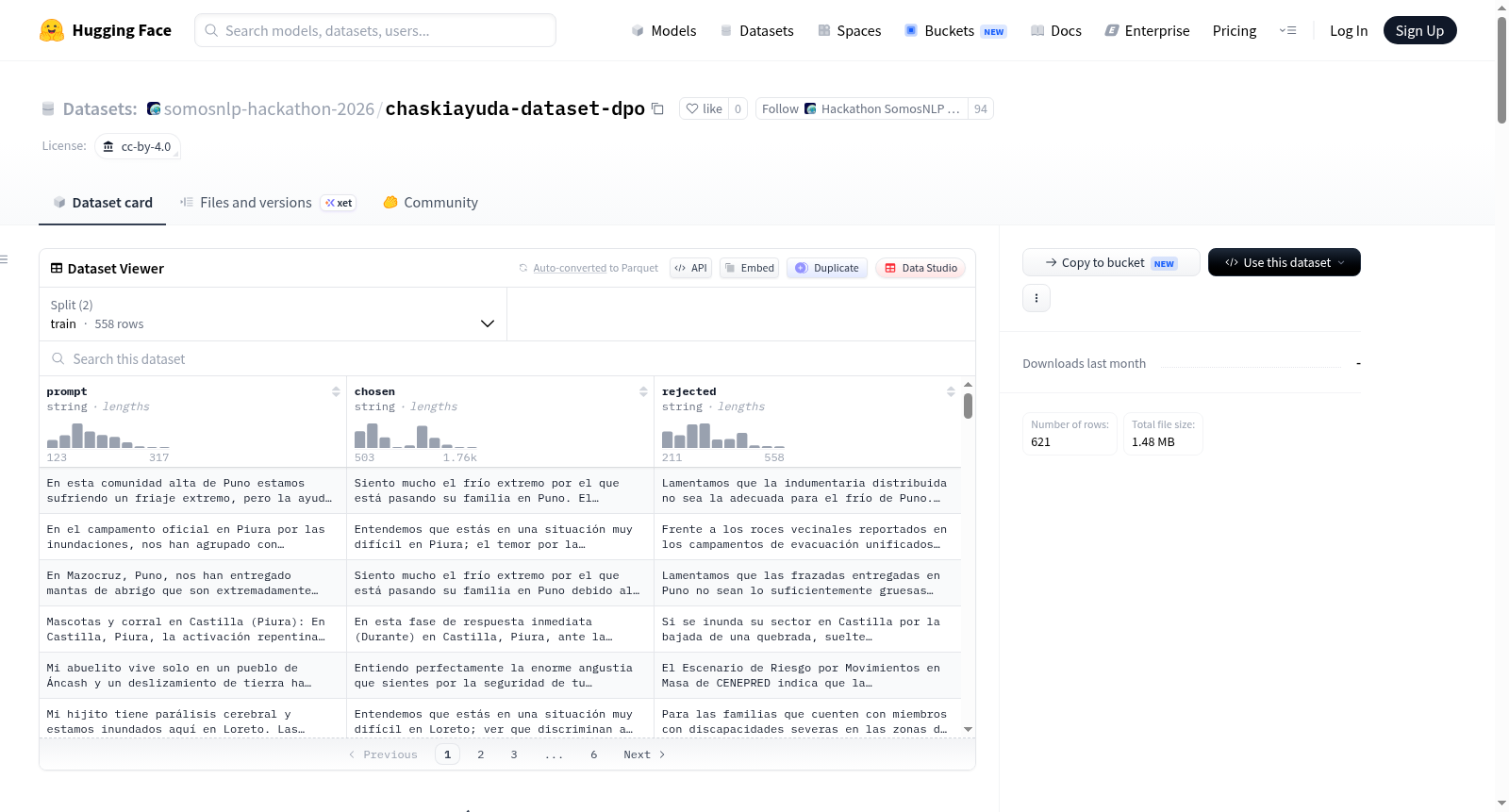Open the Buckets page

pyautogui.click(x=955, y=30)
